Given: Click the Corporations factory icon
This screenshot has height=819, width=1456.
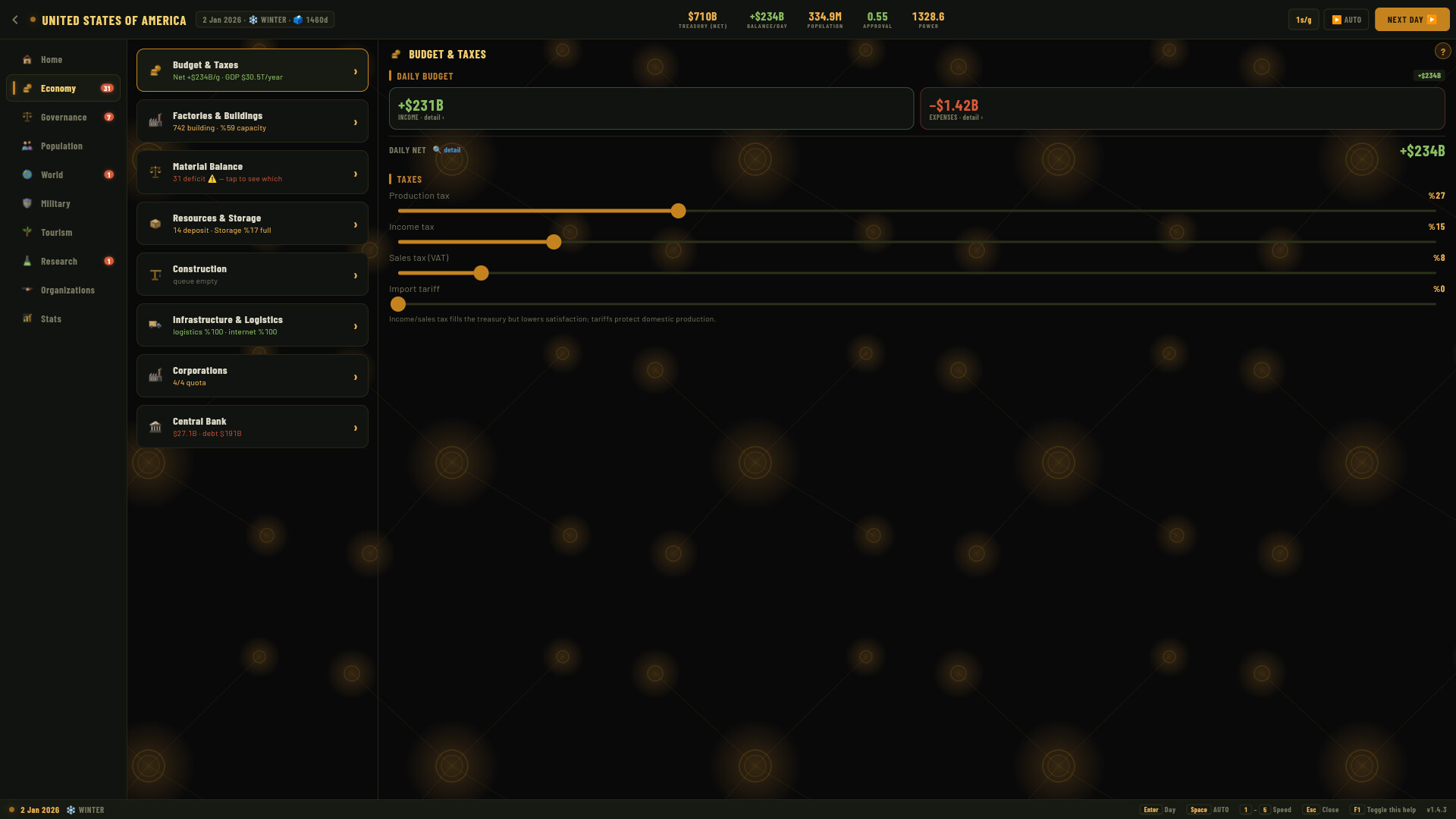Looking at the screenshot, I should pos(155,376).
